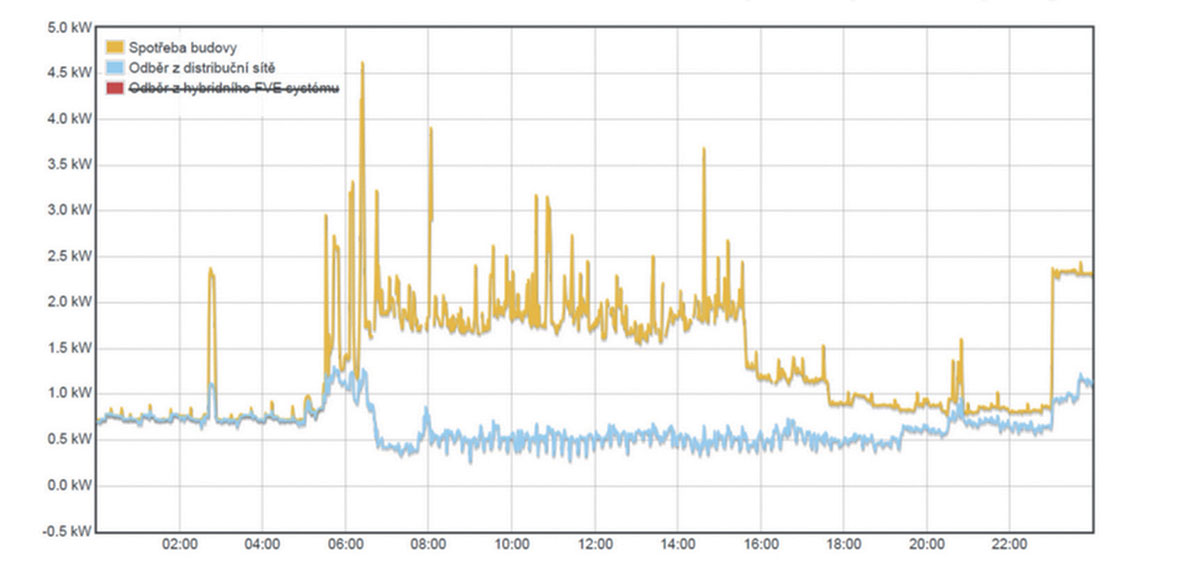This screenshot has width=1200, height=583.
Task: Click the 2.5 kW y-axis label
Action: click(69, 256)
